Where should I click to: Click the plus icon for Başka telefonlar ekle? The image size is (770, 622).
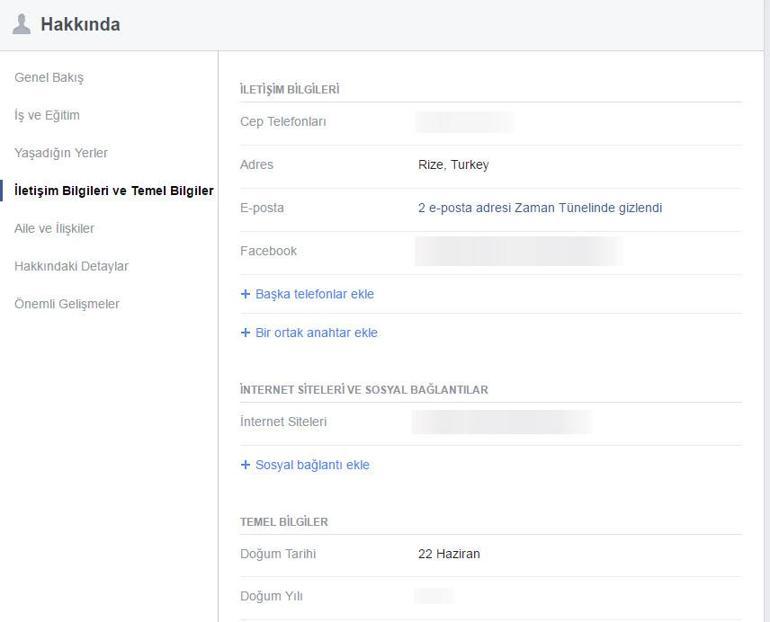point(246,294)
